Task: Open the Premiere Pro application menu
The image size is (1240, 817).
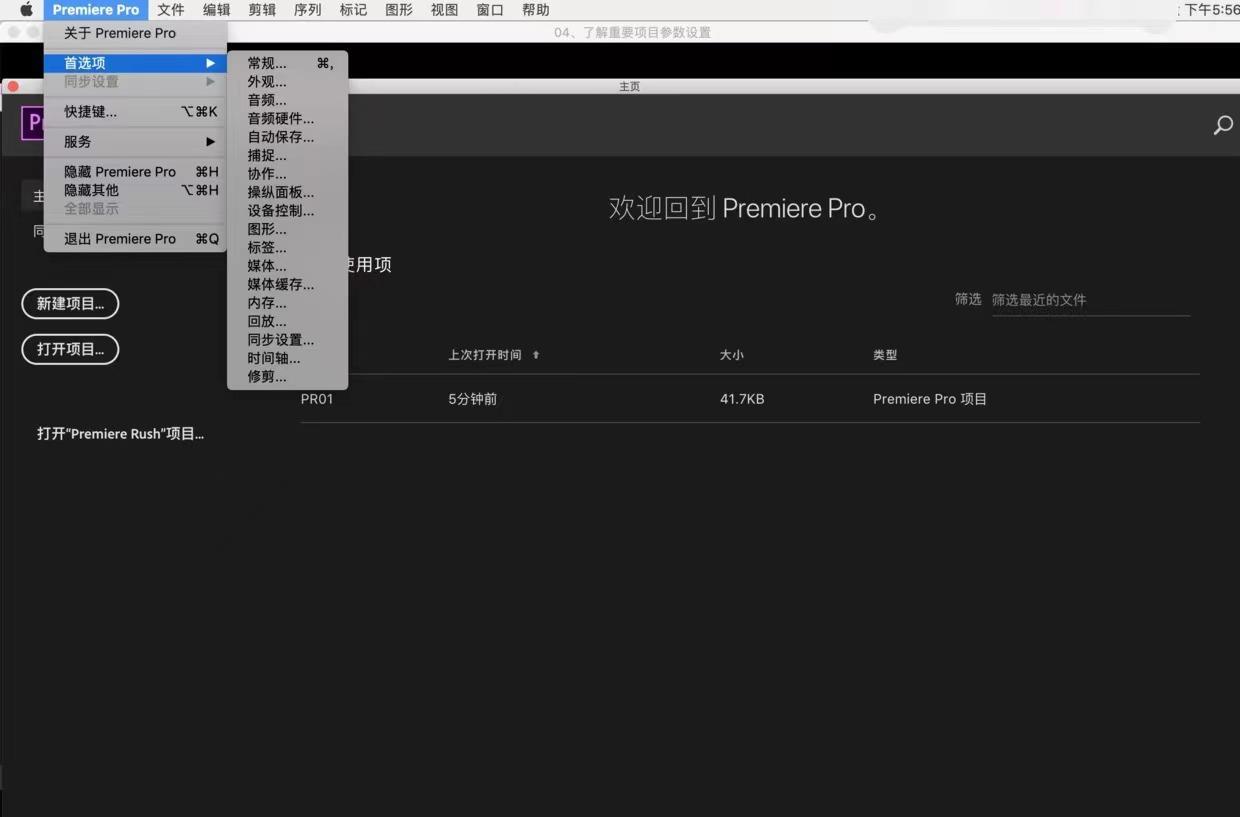Action: 96,10
